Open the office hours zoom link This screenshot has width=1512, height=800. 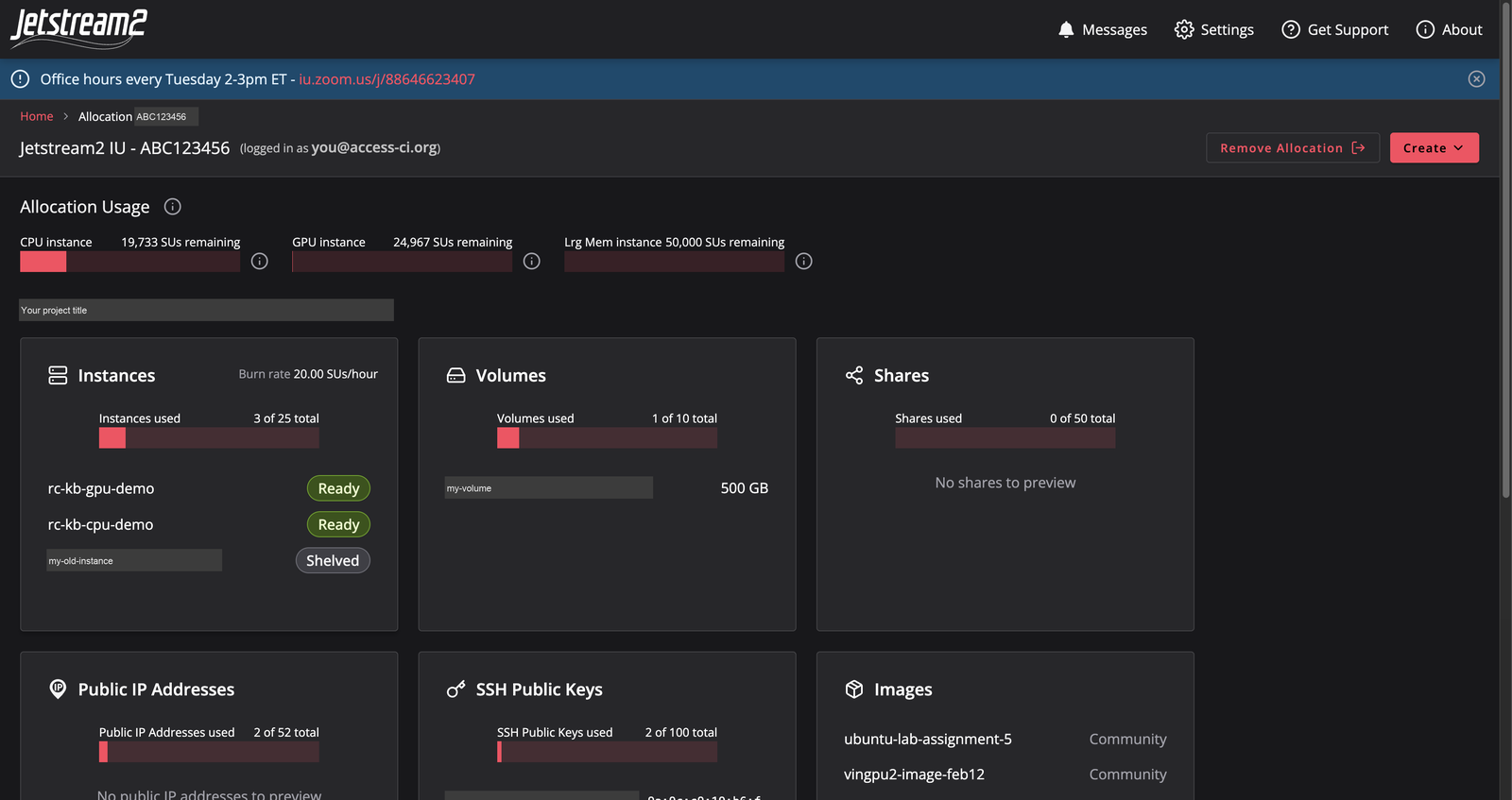pos(387,79)
